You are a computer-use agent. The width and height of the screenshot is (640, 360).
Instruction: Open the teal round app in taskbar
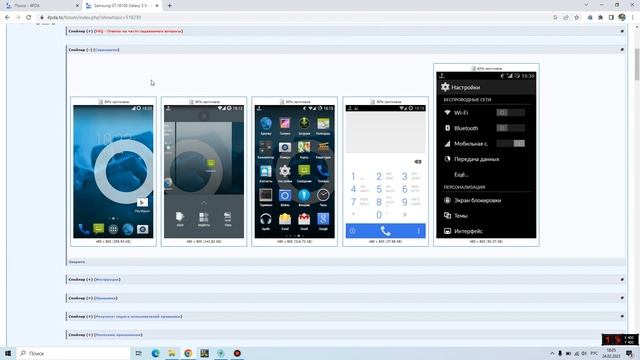tap(221, 353)
